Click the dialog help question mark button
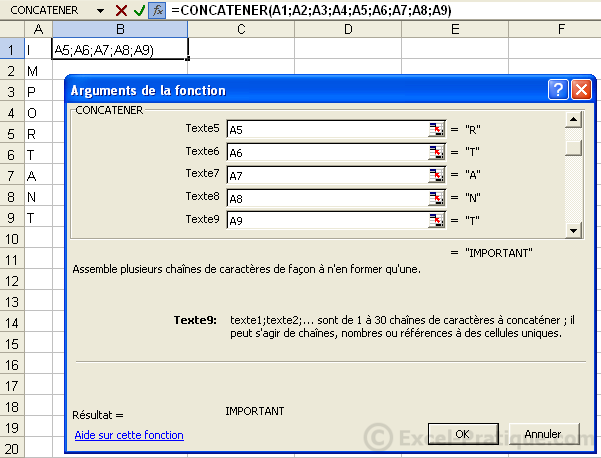The height and width of the screenshot is (458, 601). (558, 90)
